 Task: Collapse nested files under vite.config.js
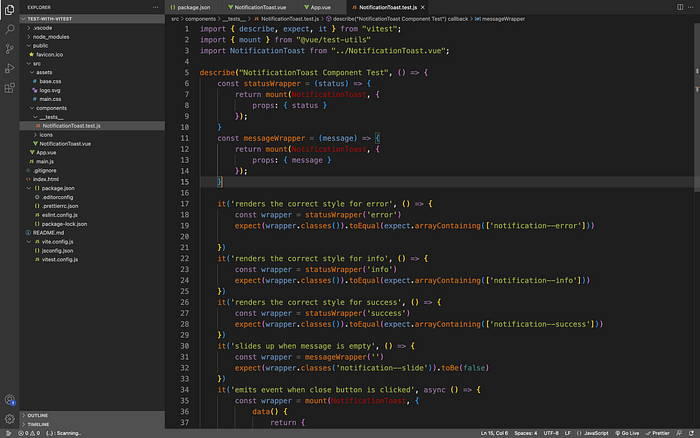coord(29,242)
